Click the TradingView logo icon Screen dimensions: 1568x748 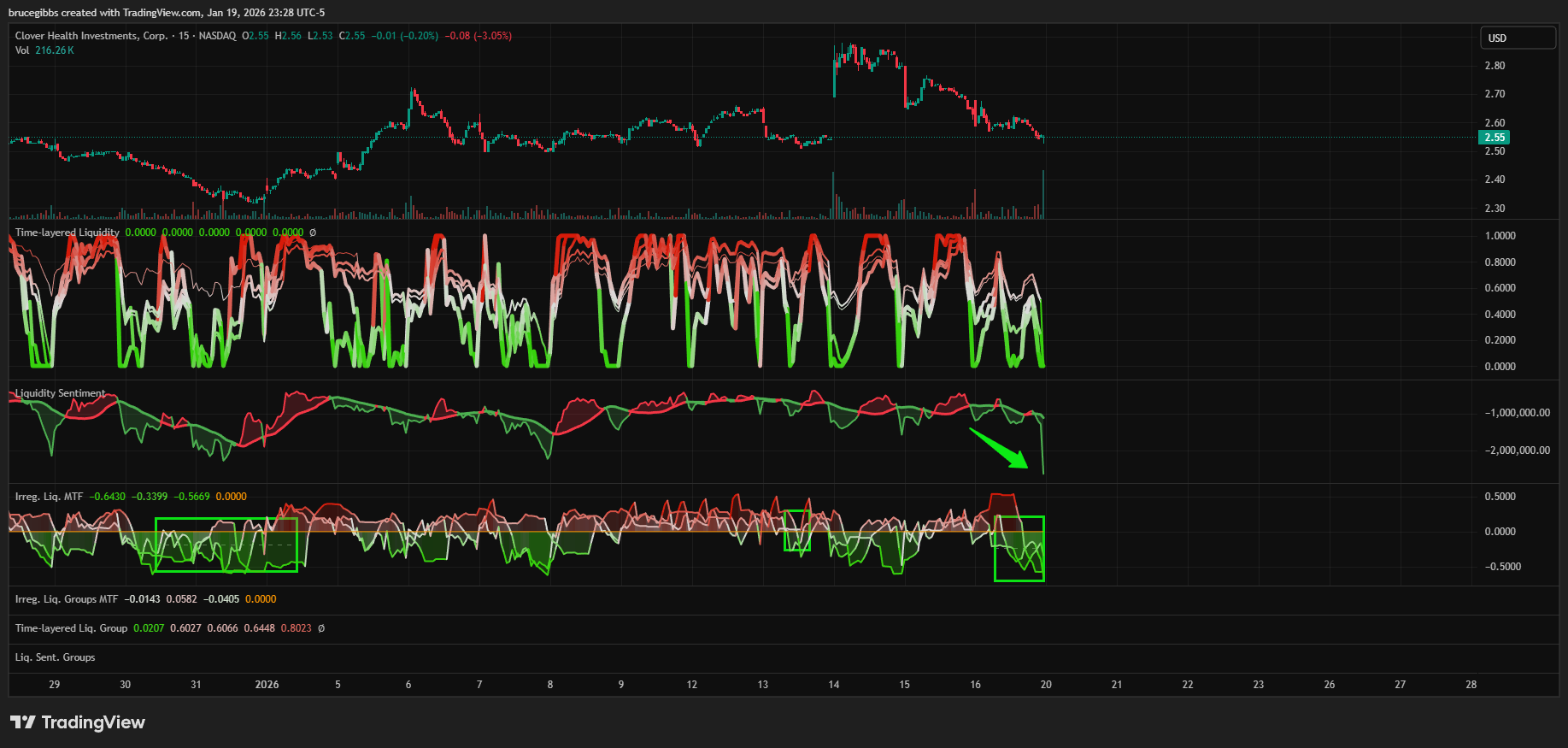[x=23, y=722]
